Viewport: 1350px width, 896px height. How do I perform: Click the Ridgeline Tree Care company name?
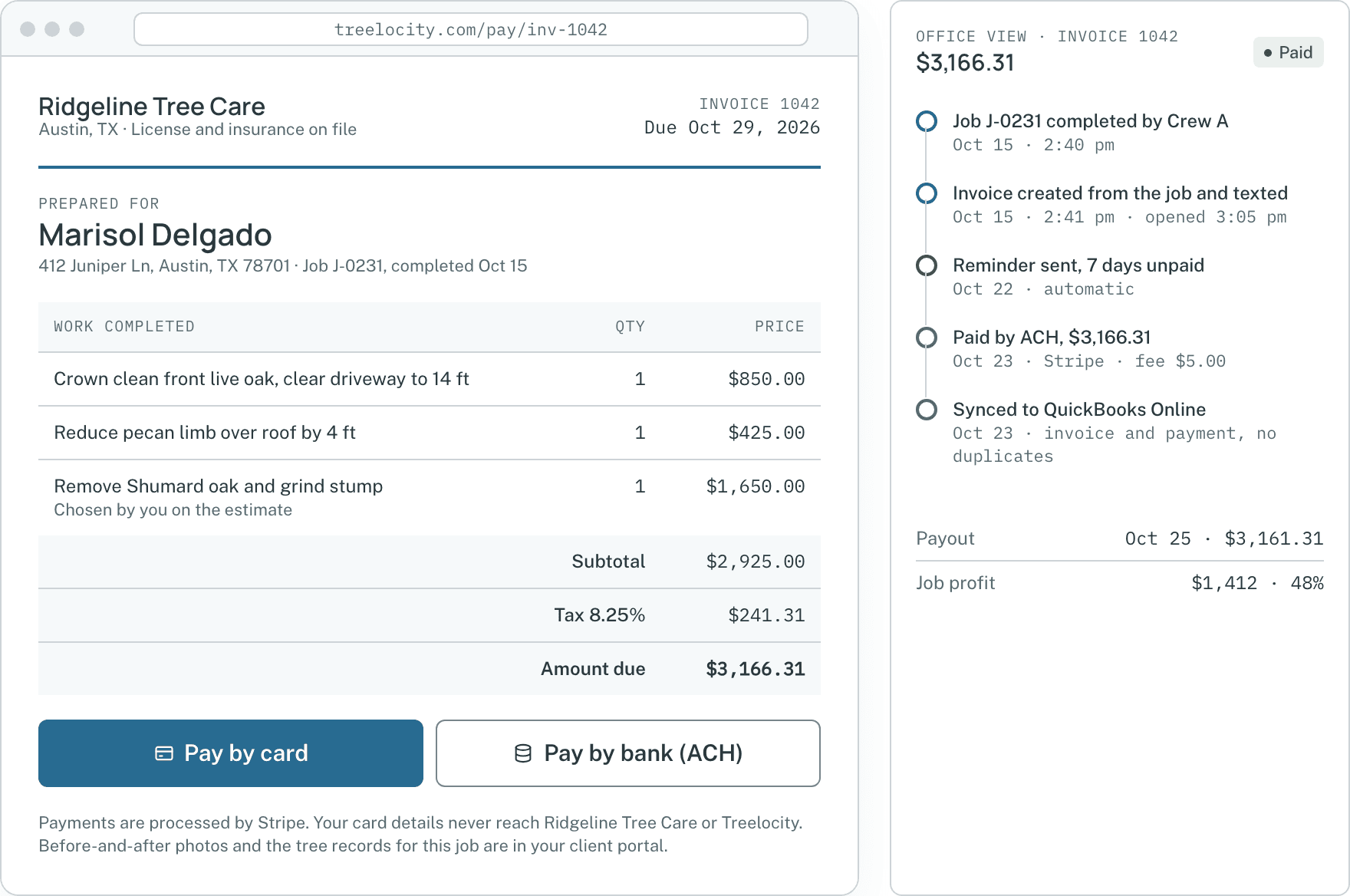point(152,107)
